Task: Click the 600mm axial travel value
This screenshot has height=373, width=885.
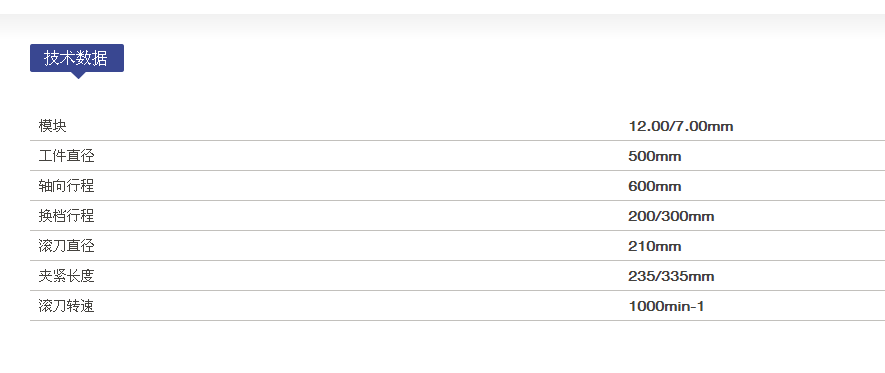Action: [655, 186]
